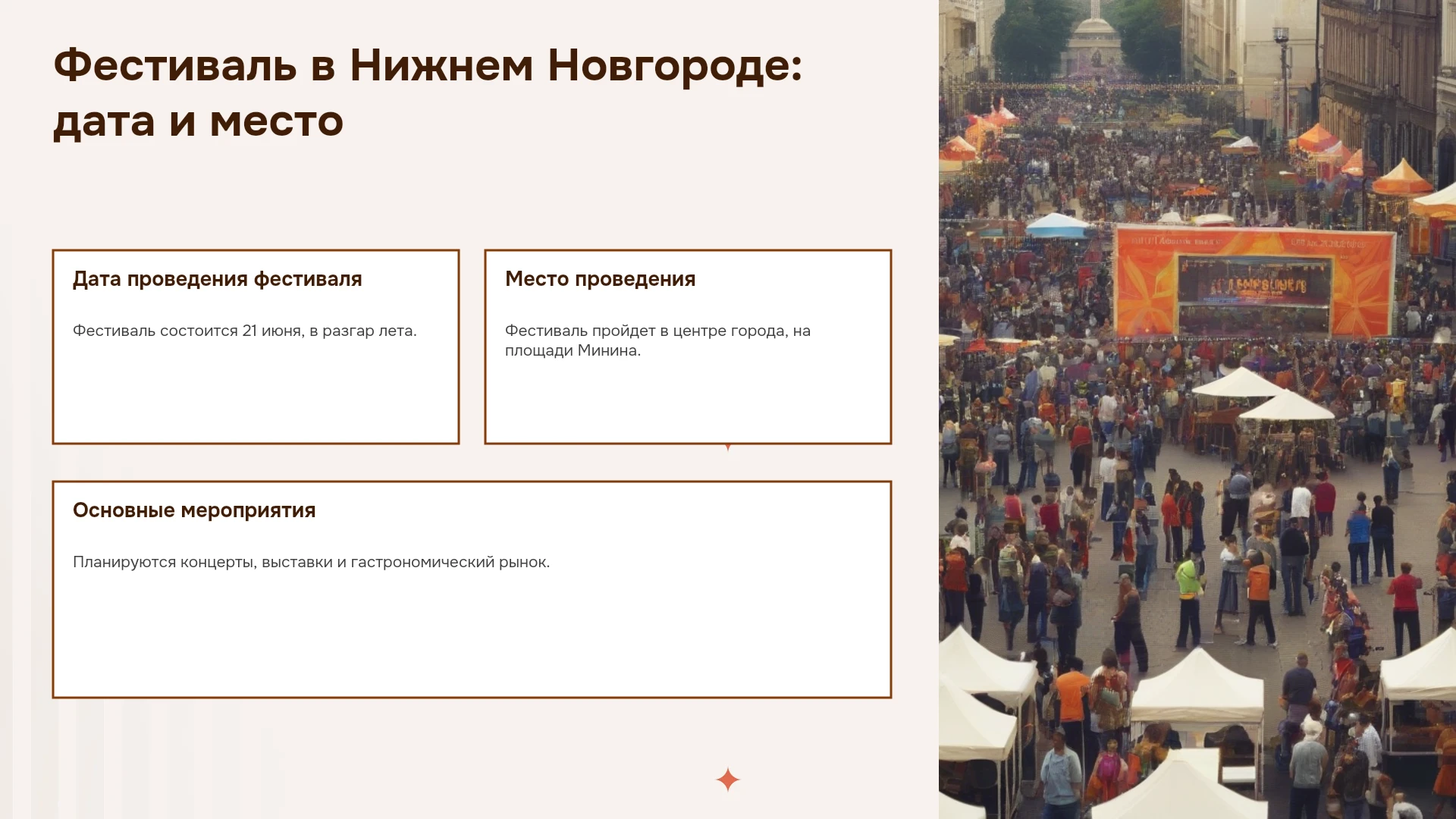
Task: Select the main events card box
Action: [x=472, y=589]
